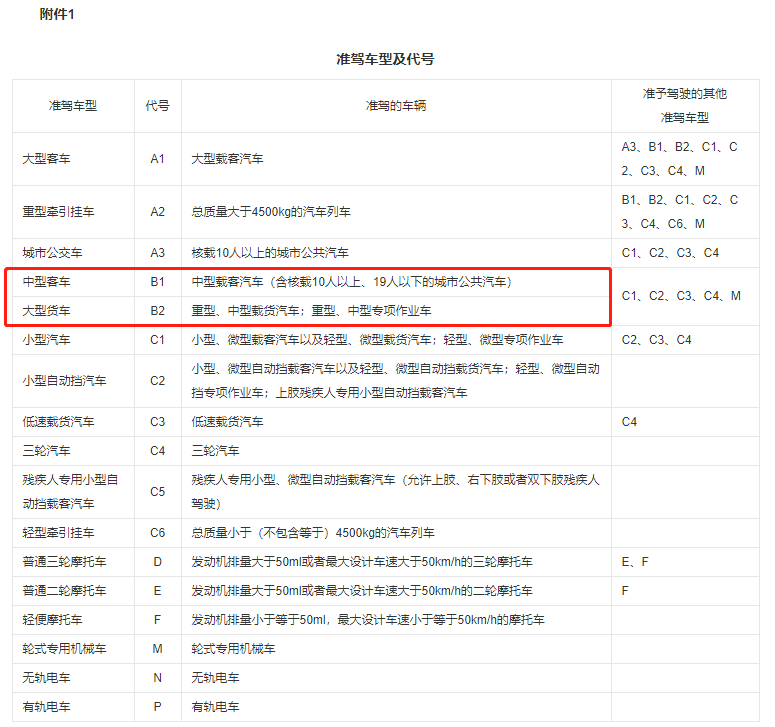Screen dimensions: 775x727
Task: Click the code C4 in the 代号 column
Action: (x=157, y=451)
